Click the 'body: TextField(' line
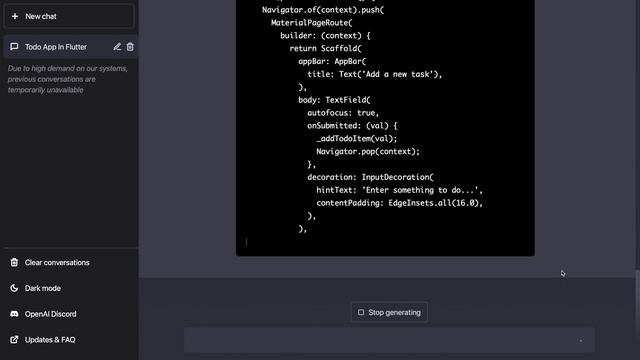Screen dimensions: 640x360 coord(334,100)
